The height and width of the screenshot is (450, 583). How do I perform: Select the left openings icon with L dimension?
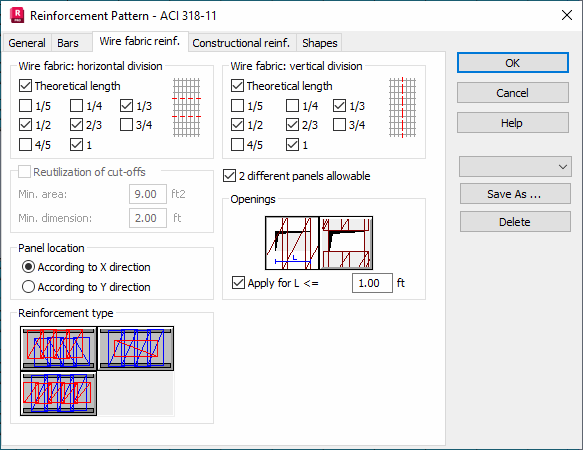(x=292, y=243)
